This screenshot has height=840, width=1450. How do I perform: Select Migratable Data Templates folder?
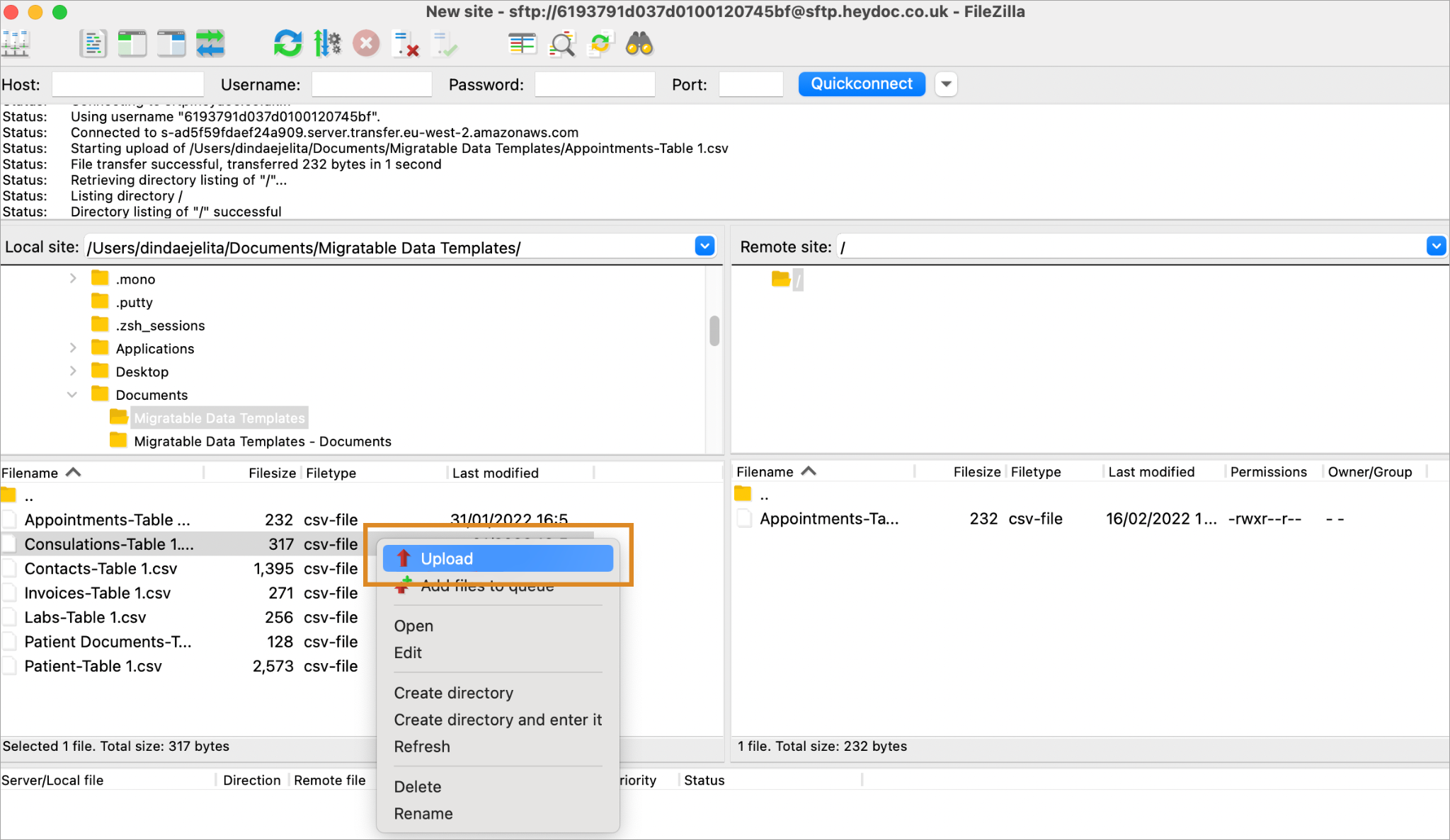pos(219,418)
